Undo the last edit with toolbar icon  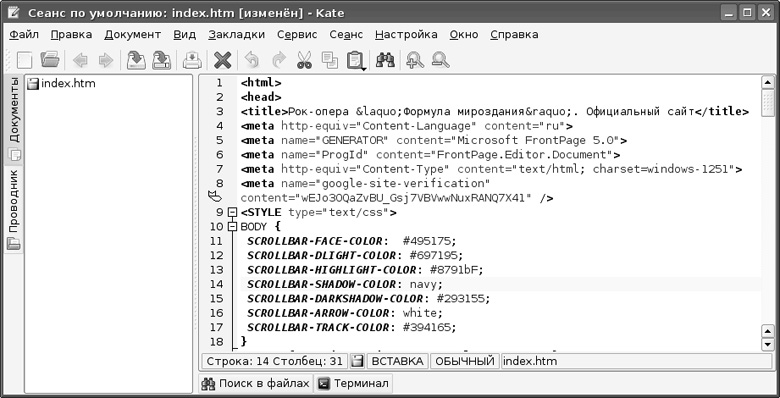point(252,61)
